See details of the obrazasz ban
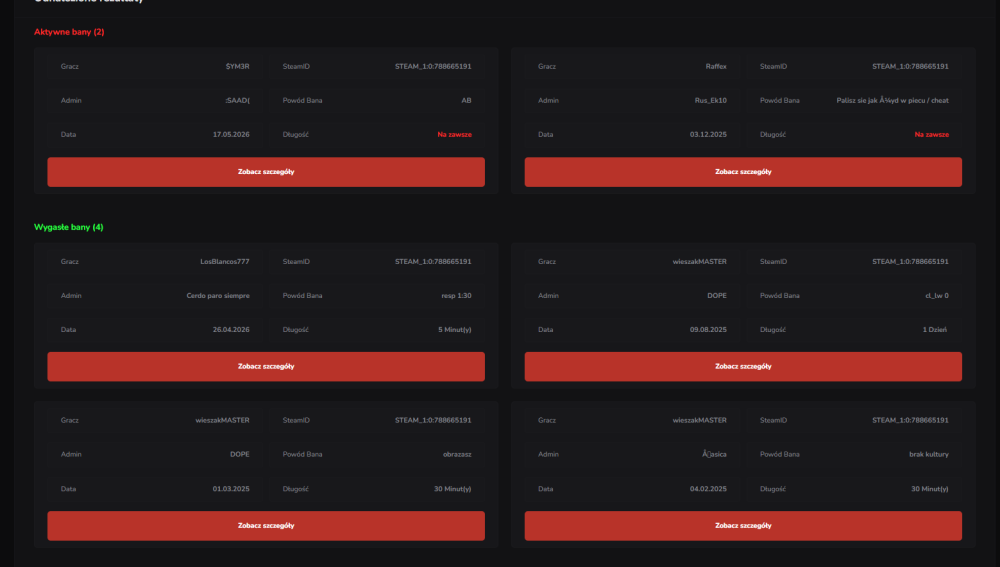 point(266,526)
